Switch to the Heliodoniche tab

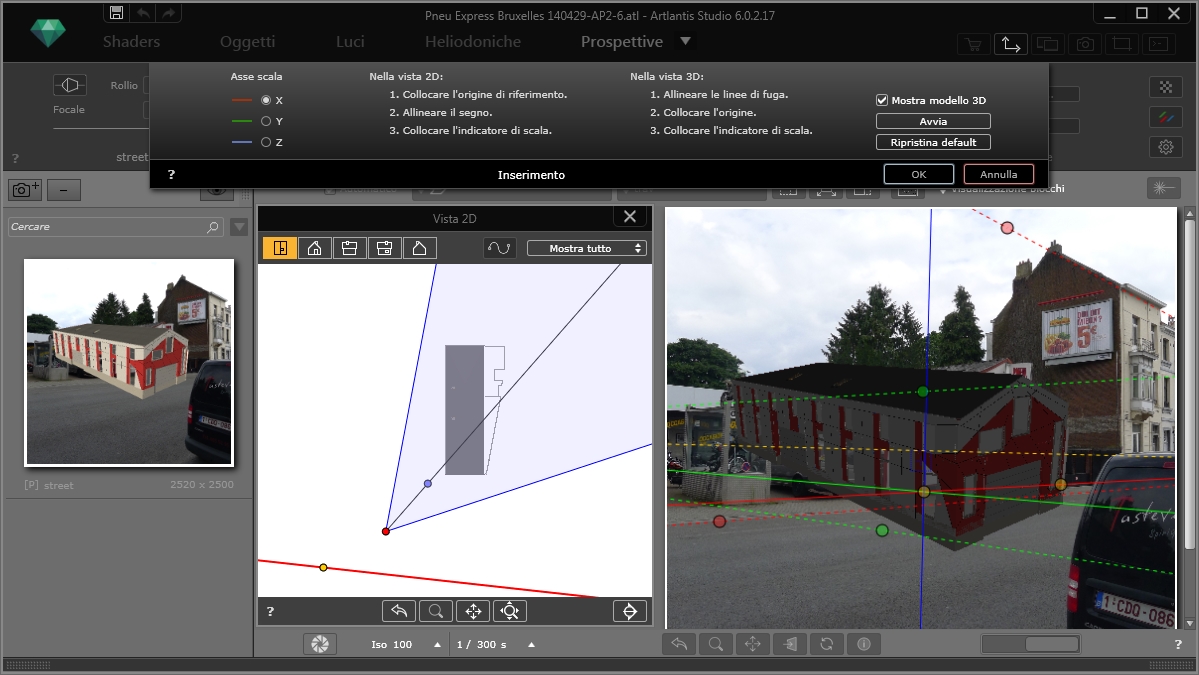[473, 41]
